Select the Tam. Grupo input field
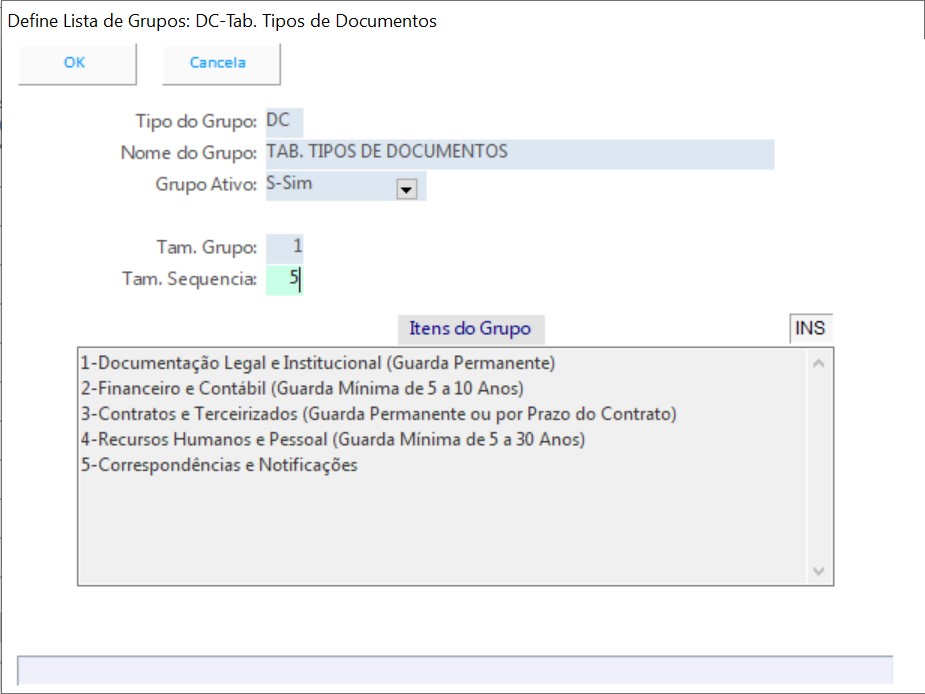Image resolution: width=925 pixels, height=694 pixels. pyautogui.click(x=285, y=247)
